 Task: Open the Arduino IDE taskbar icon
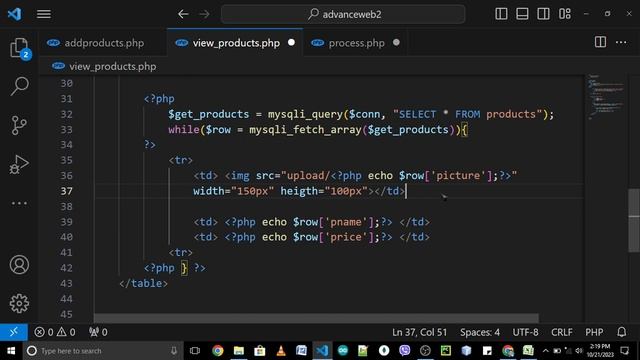(343, 351)
